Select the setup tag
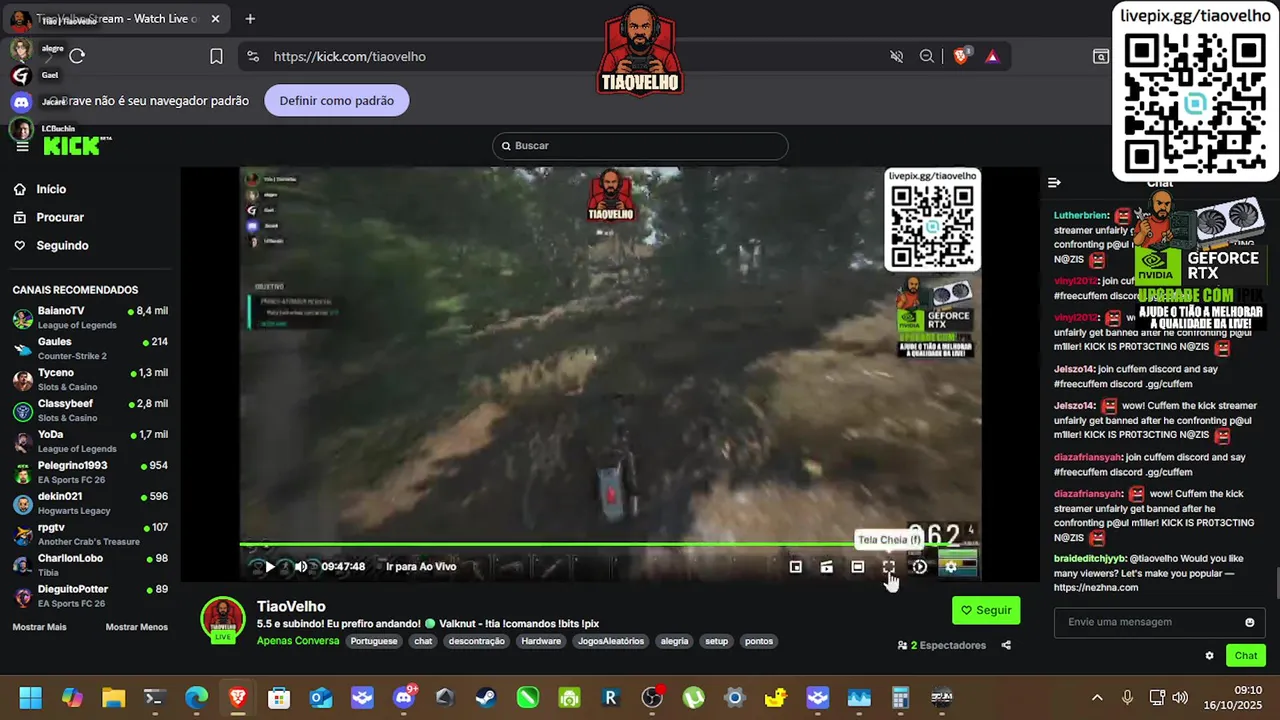 (716, 641)
